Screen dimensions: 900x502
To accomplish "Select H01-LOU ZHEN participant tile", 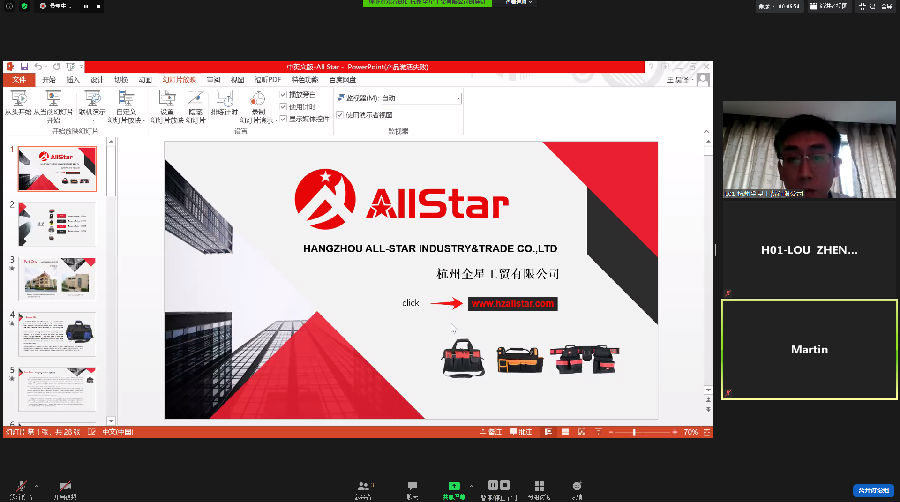I will [809, 250].
